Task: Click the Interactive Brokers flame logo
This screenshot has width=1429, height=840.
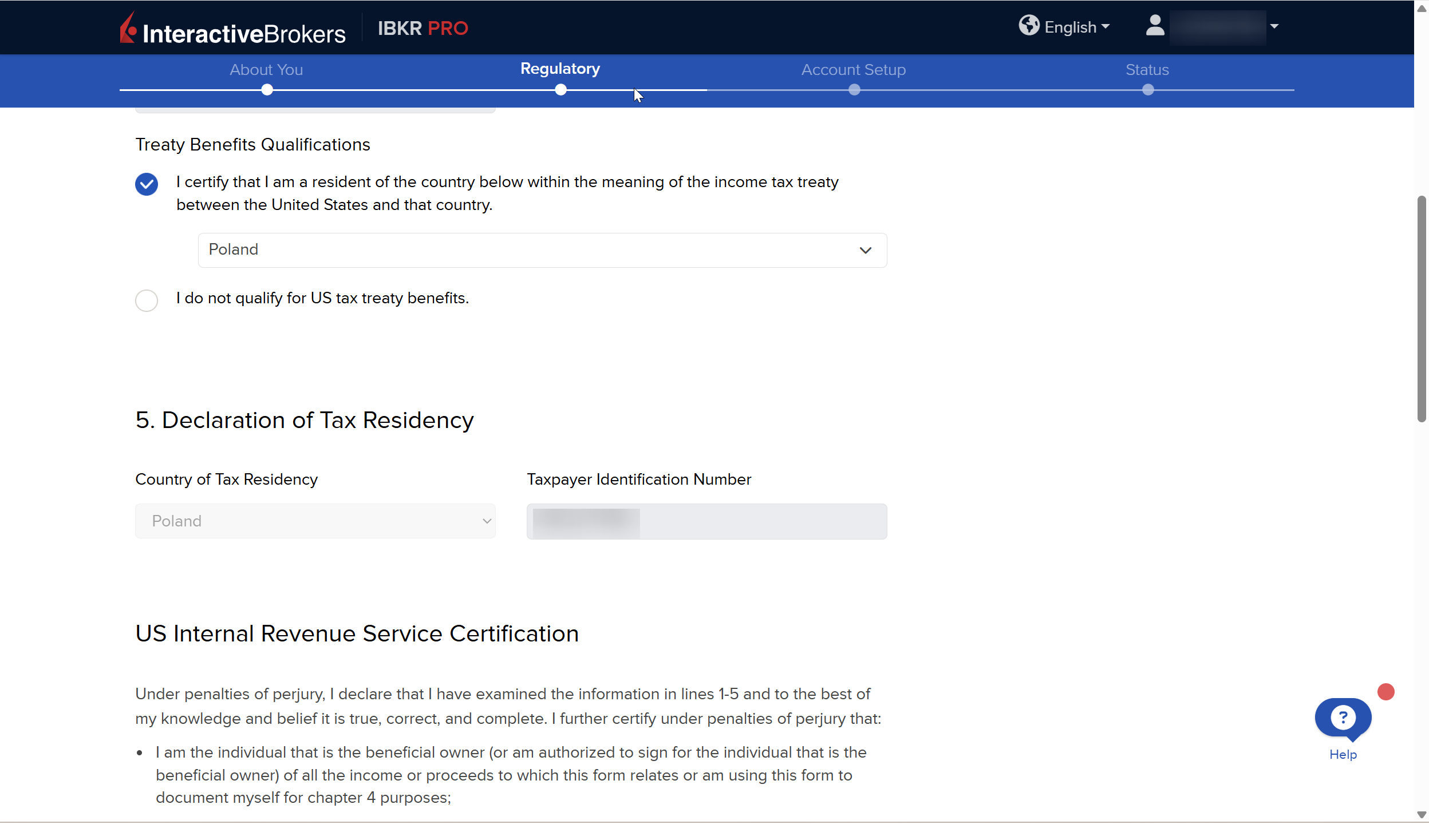Action: coord(128,29)
